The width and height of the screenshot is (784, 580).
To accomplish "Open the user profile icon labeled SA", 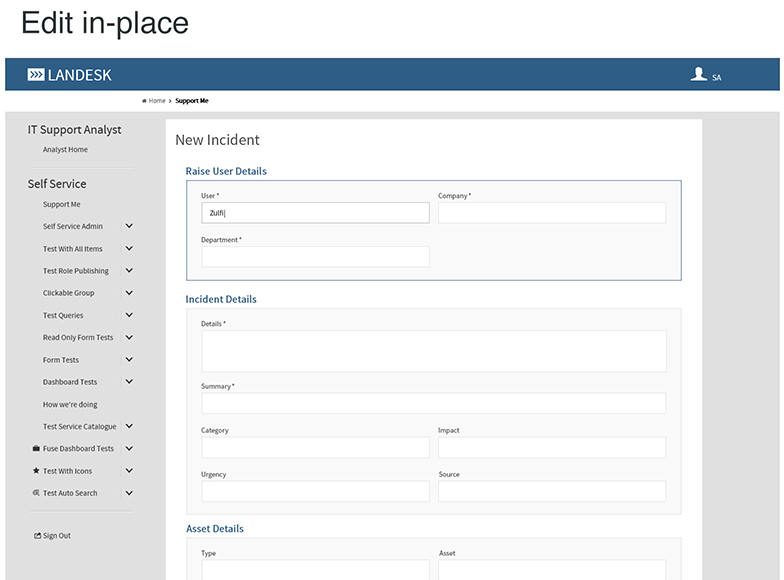I will 699,75.
